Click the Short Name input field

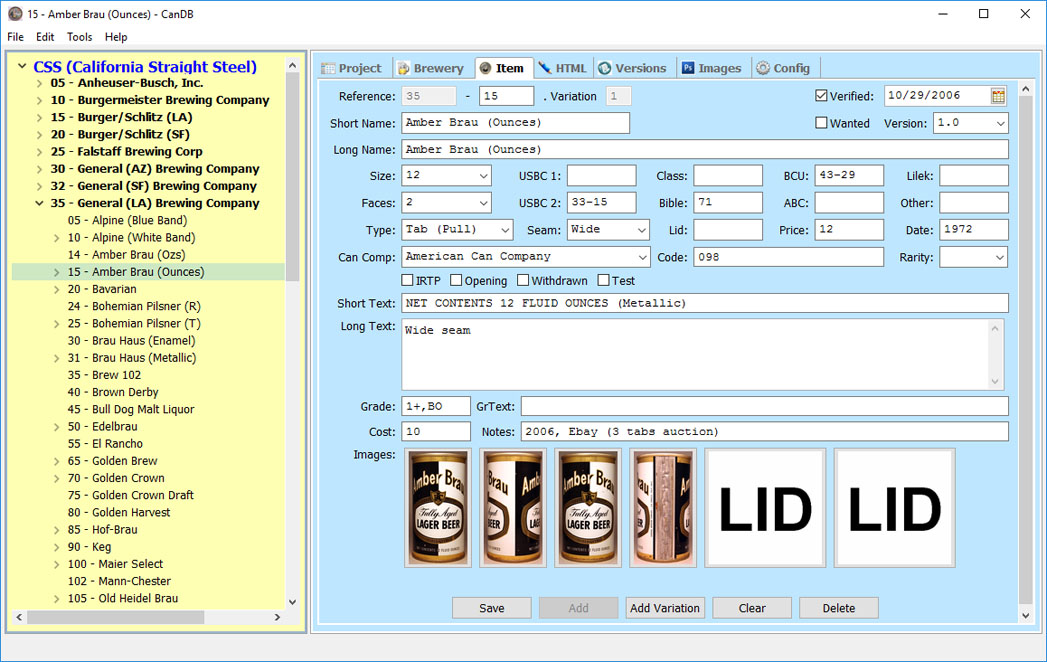click(x=515, y=123)
